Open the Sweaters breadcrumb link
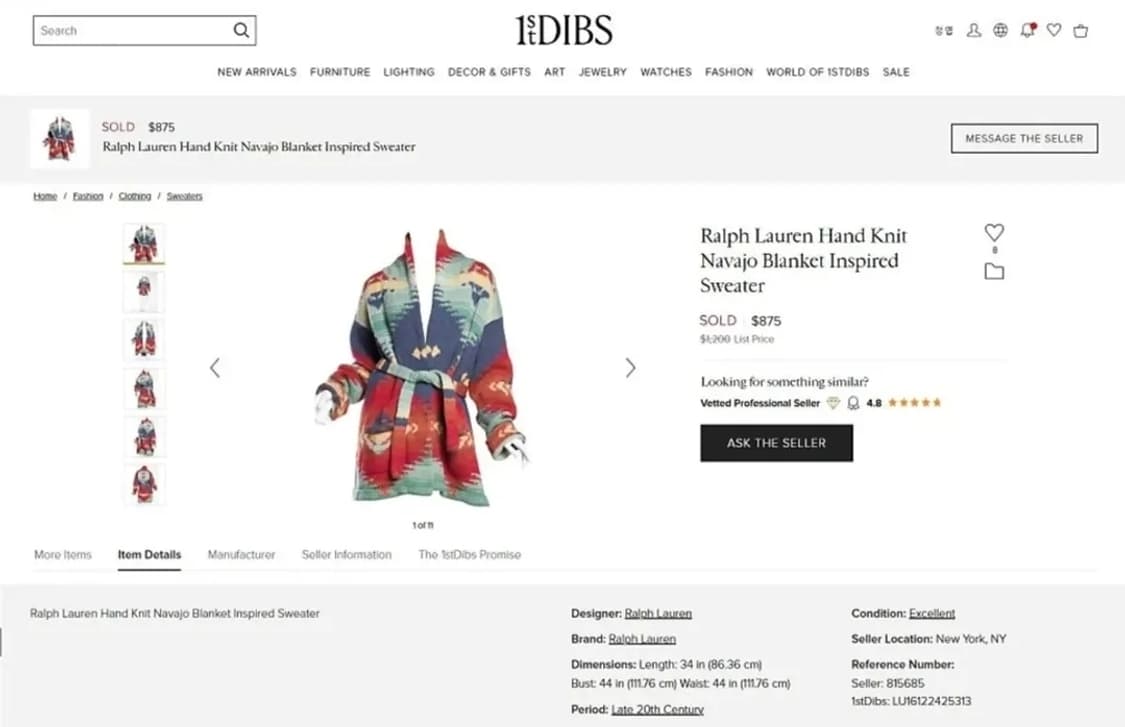 184,196
